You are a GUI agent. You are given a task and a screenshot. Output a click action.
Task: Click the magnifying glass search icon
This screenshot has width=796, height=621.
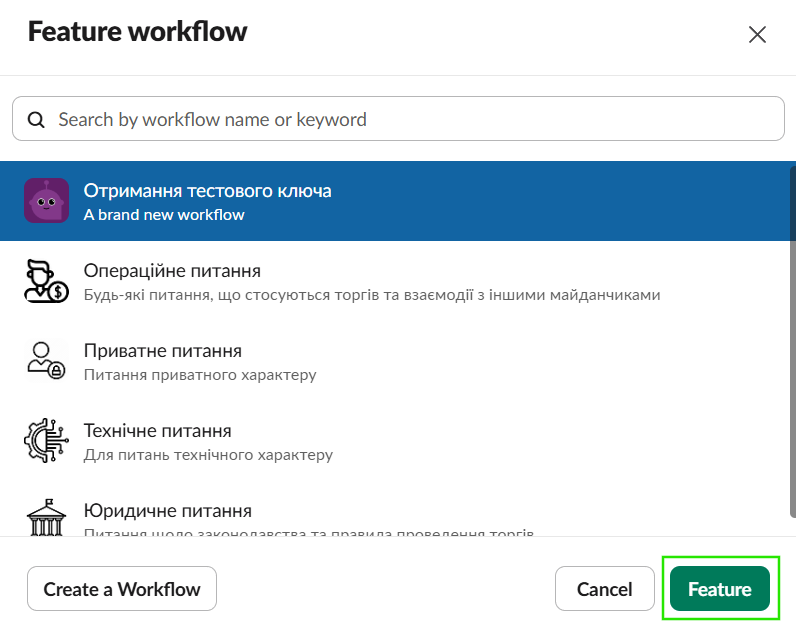pos(36,120)
